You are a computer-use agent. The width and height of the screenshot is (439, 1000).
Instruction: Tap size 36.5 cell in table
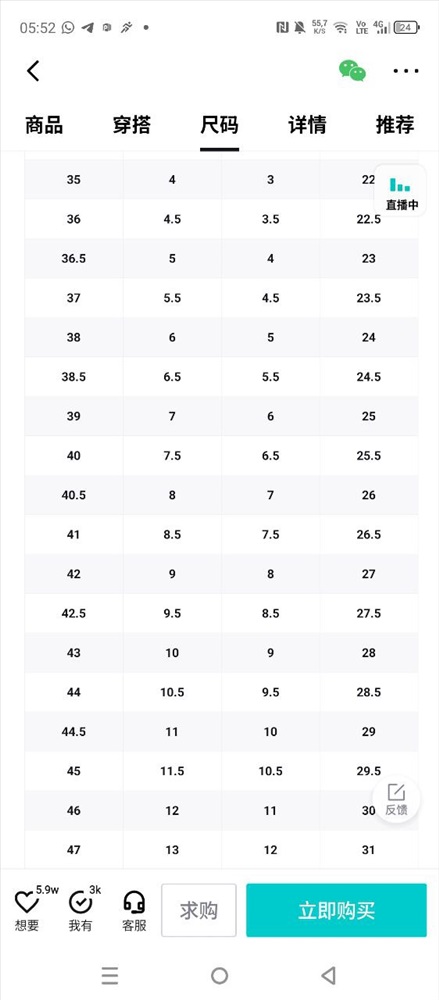pos(74,258)
